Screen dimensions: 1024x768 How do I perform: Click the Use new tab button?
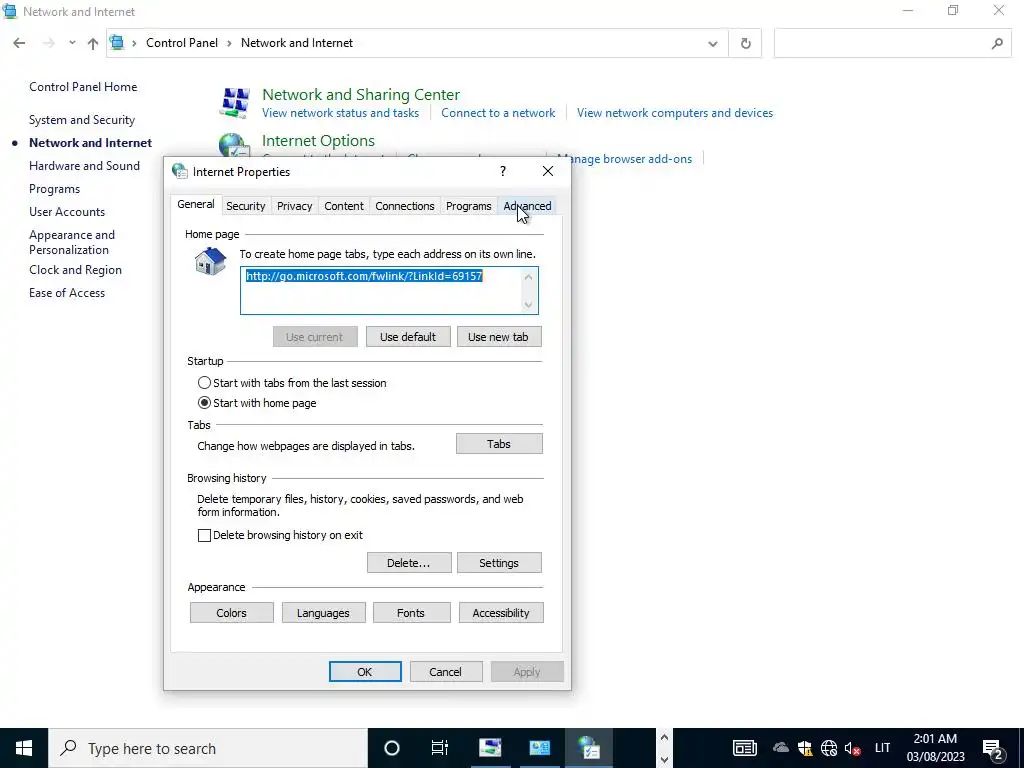point(498,337)
